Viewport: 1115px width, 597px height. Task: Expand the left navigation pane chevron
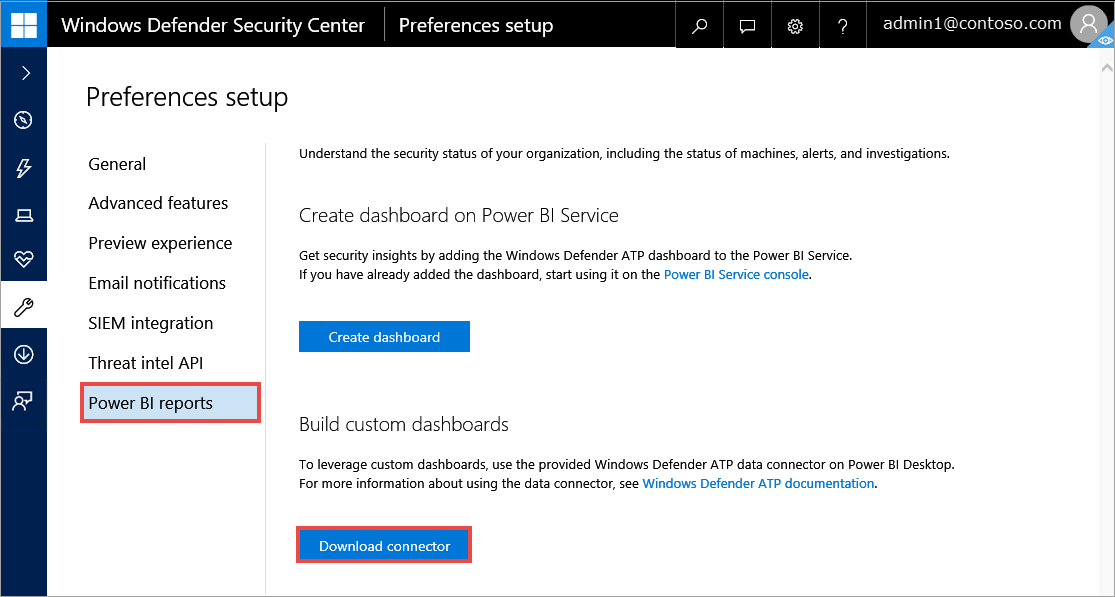pyautogui.click(x=25, y=73)
